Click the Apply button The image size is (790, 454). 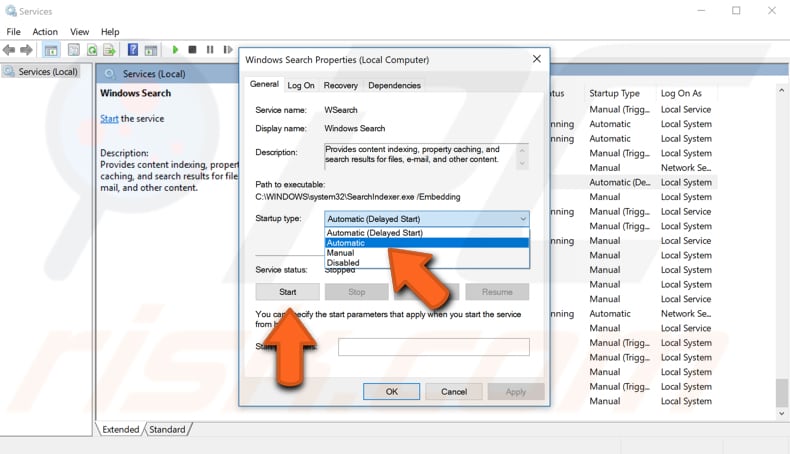516,392
